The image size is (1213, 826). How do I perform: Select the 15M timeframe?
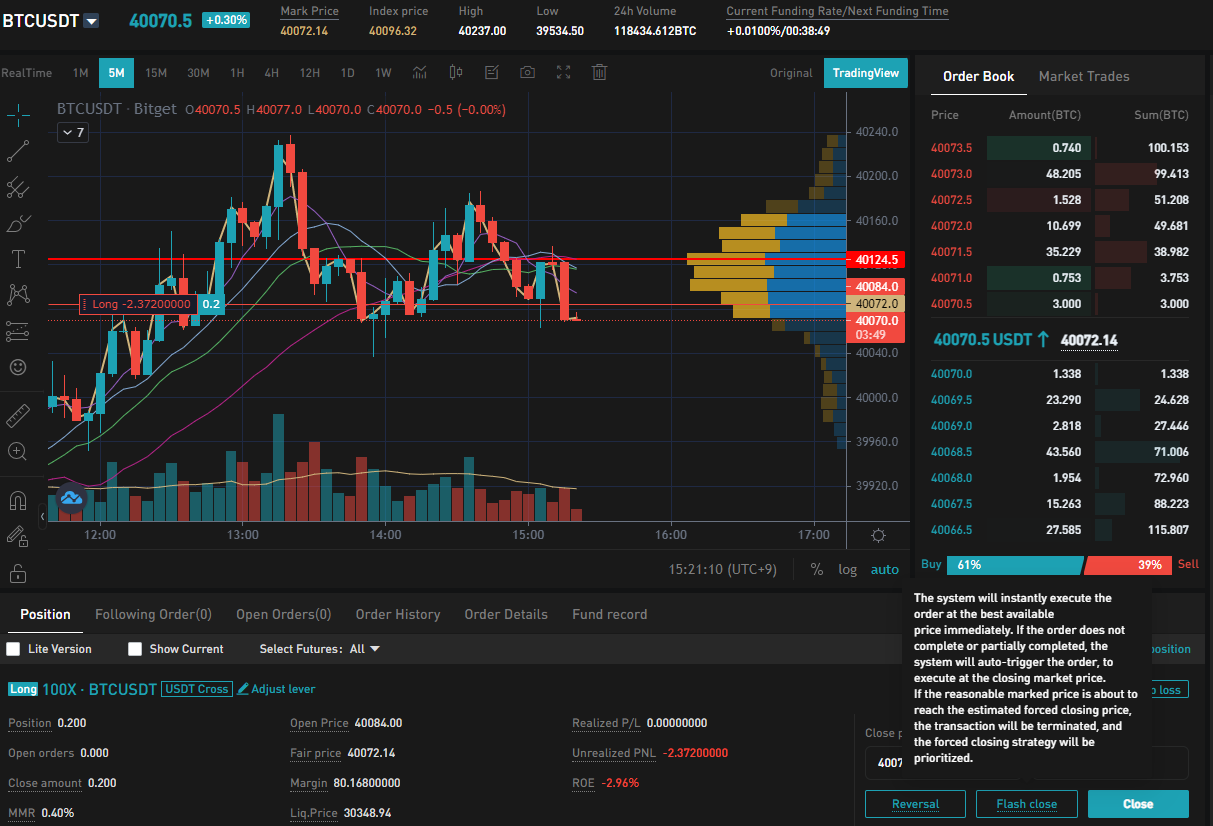point(155,73)
